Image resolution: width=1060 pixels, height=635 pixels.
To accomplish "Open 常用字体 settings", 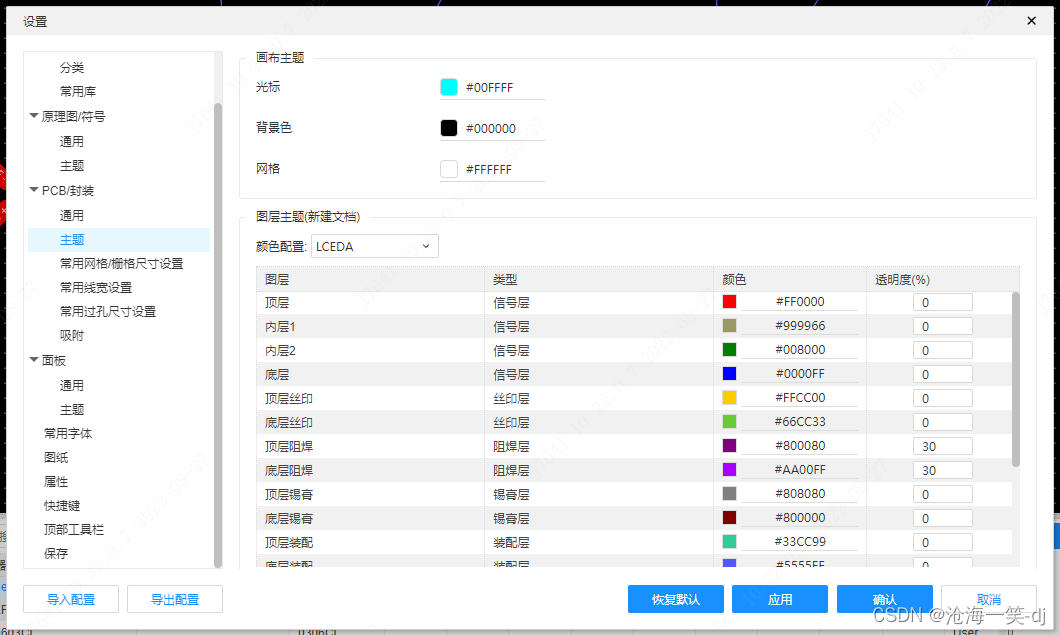I will coord(68,433).
